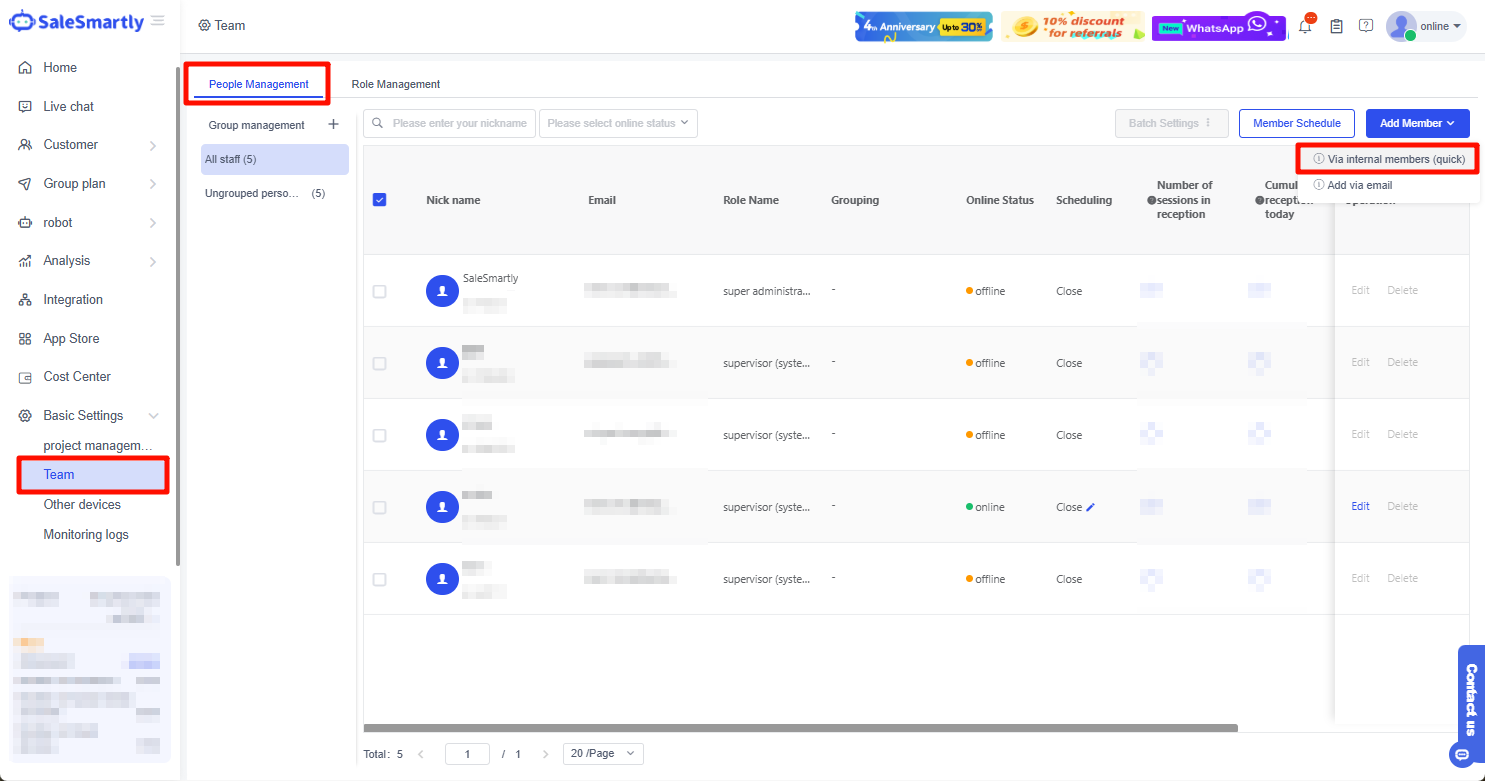This screenshot has width=1485, height=781.
Task: Toggle the select-all checkbox in table header
Action: click(x=379, y=200)
